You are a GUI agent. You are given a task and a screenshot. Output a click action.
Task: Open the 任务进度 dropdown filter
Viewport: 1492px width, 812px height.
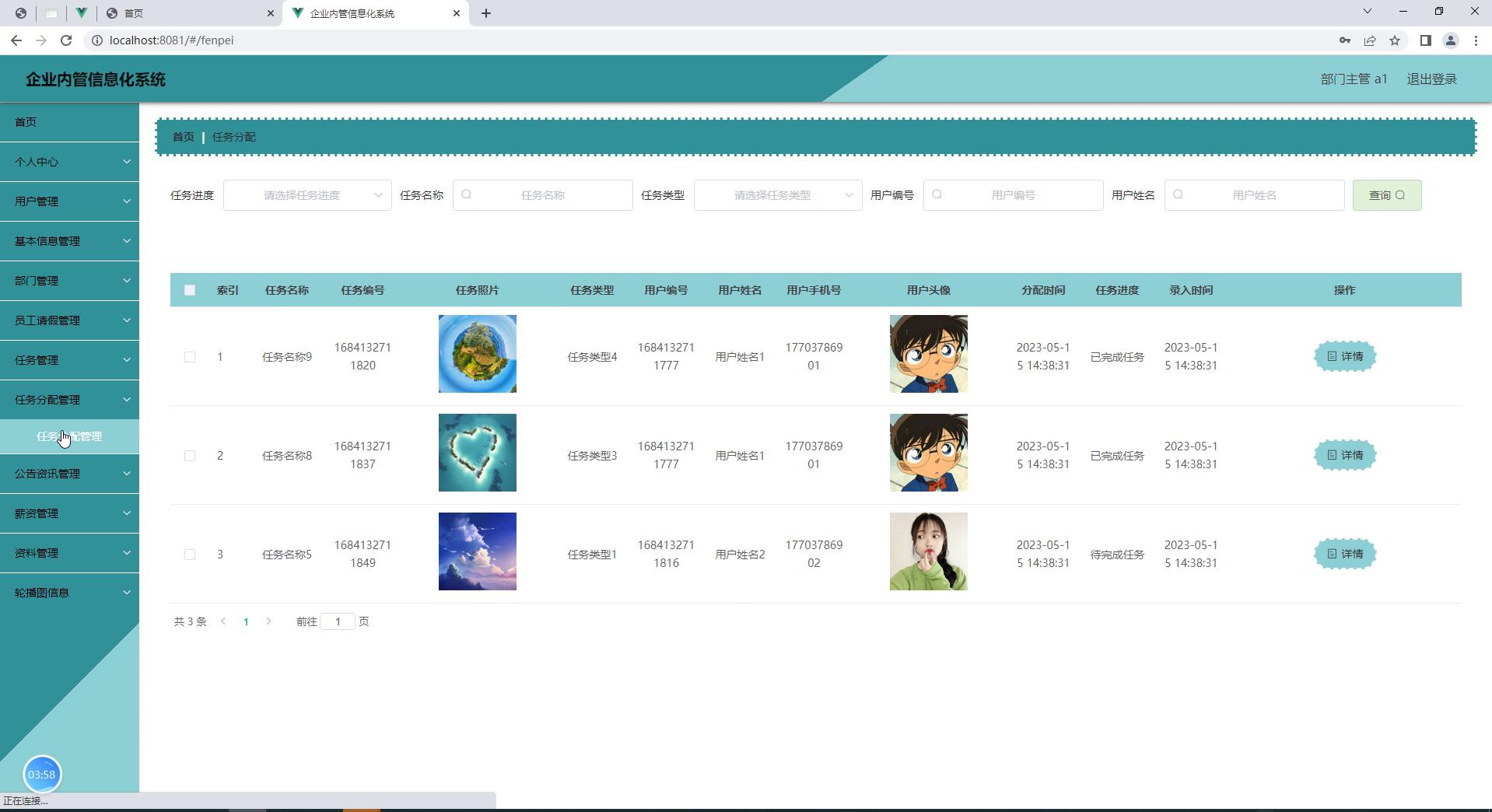tap(307, 195)
